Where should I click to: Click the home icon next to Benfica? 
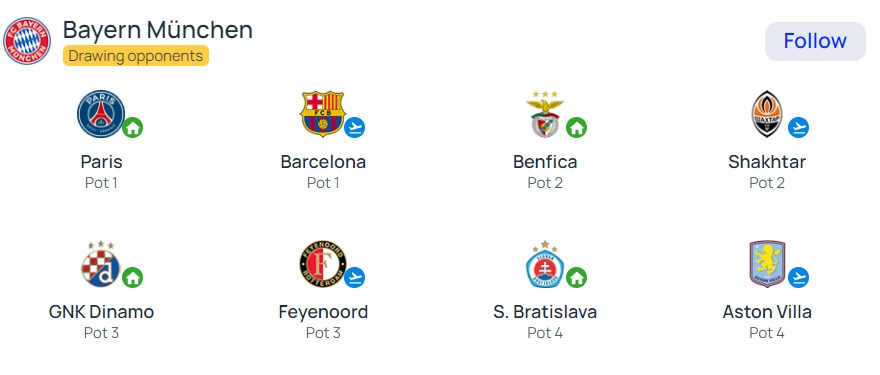click(x=576, y=127)
